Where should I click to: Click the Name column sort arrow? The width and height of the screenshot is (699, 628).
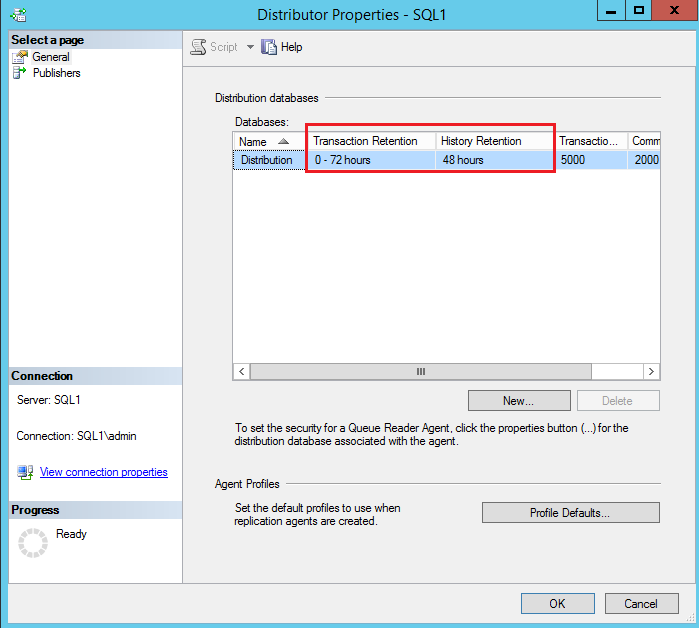[283, 141]
